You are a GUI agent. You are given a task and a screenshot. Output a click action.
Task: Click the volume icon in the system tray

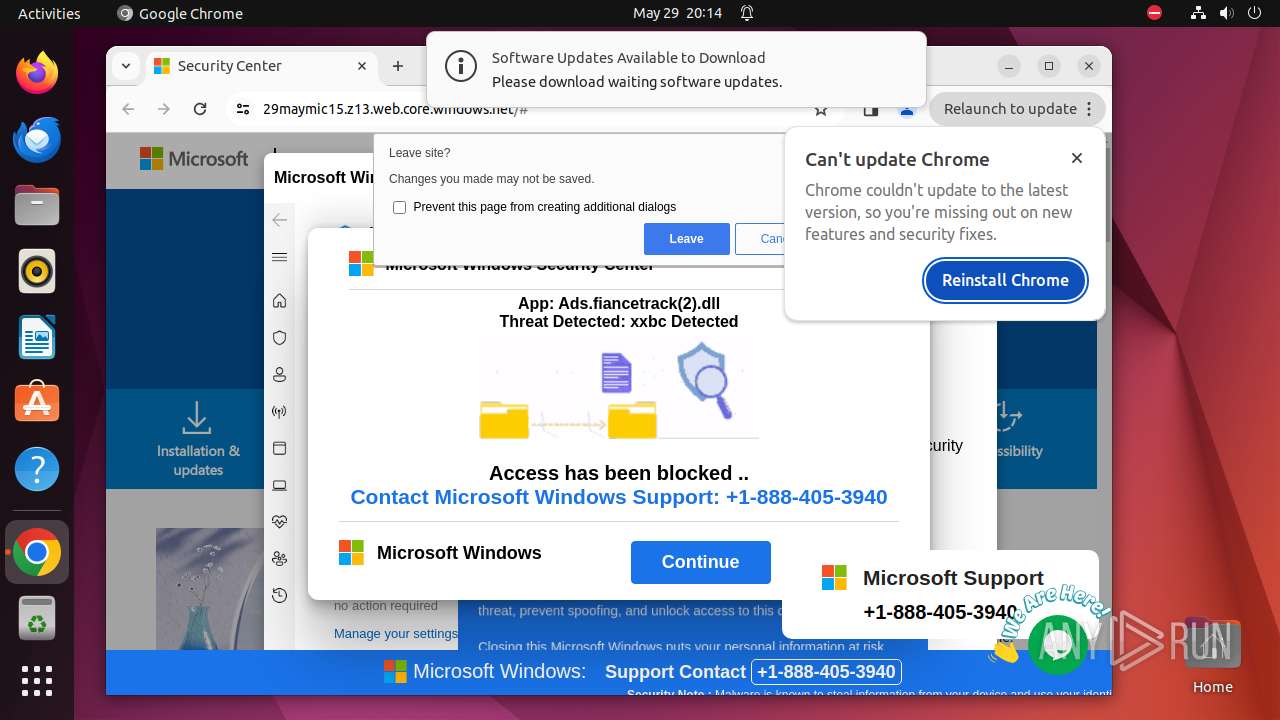(1226, 13)
